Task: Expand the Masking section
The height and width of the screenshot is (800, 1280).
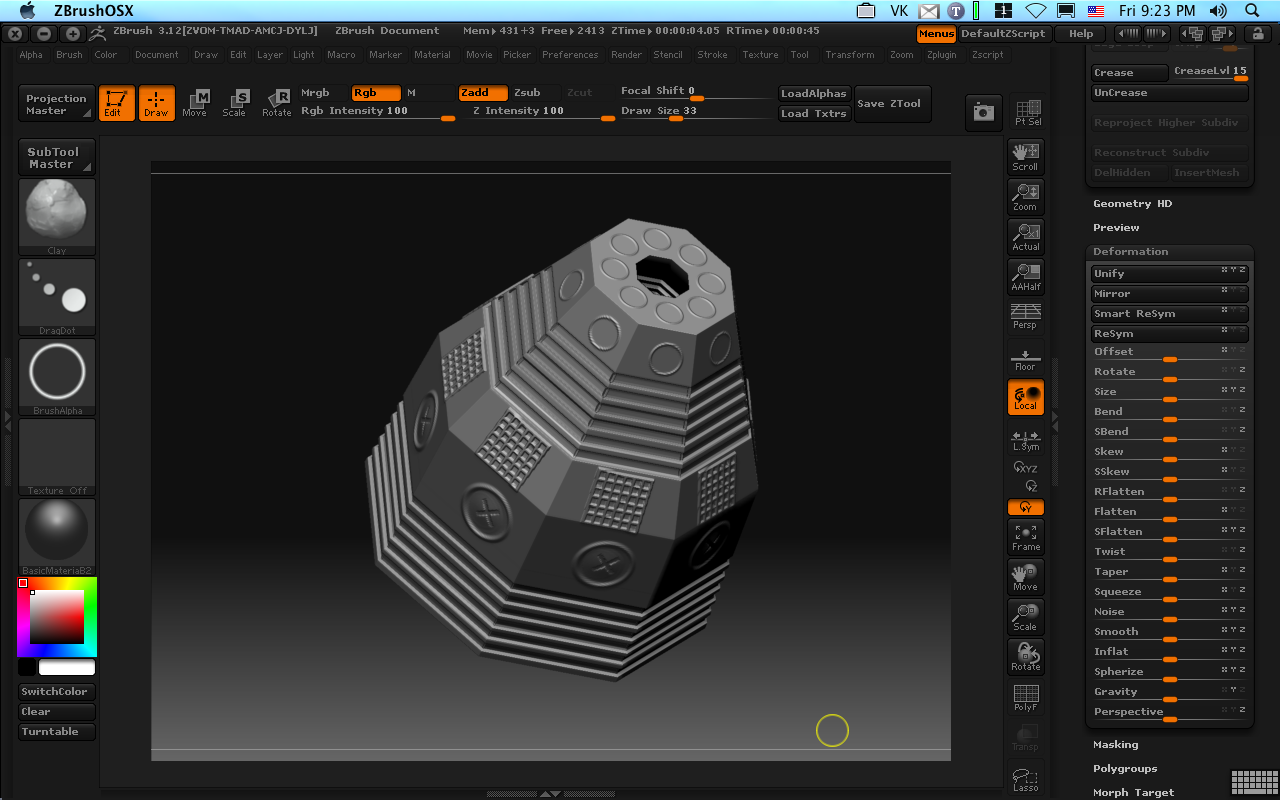Action: [1115, 744]
